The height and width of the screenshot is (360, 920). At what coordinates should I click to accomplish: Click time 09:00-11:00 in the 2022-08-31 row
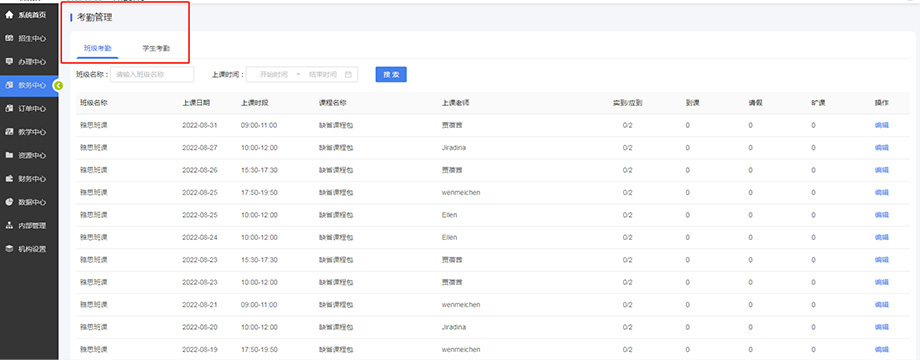pos(259,125)
